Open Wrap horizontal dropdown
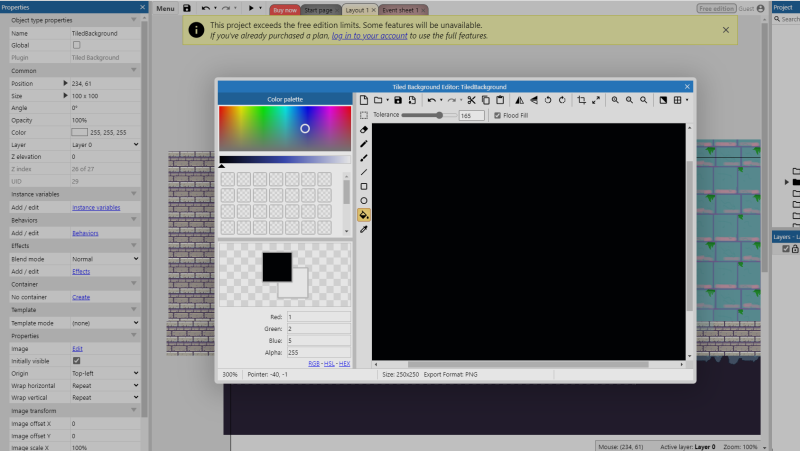Viewport: 800px width, 451px height. pyautogui.click(x=105, y=386)
